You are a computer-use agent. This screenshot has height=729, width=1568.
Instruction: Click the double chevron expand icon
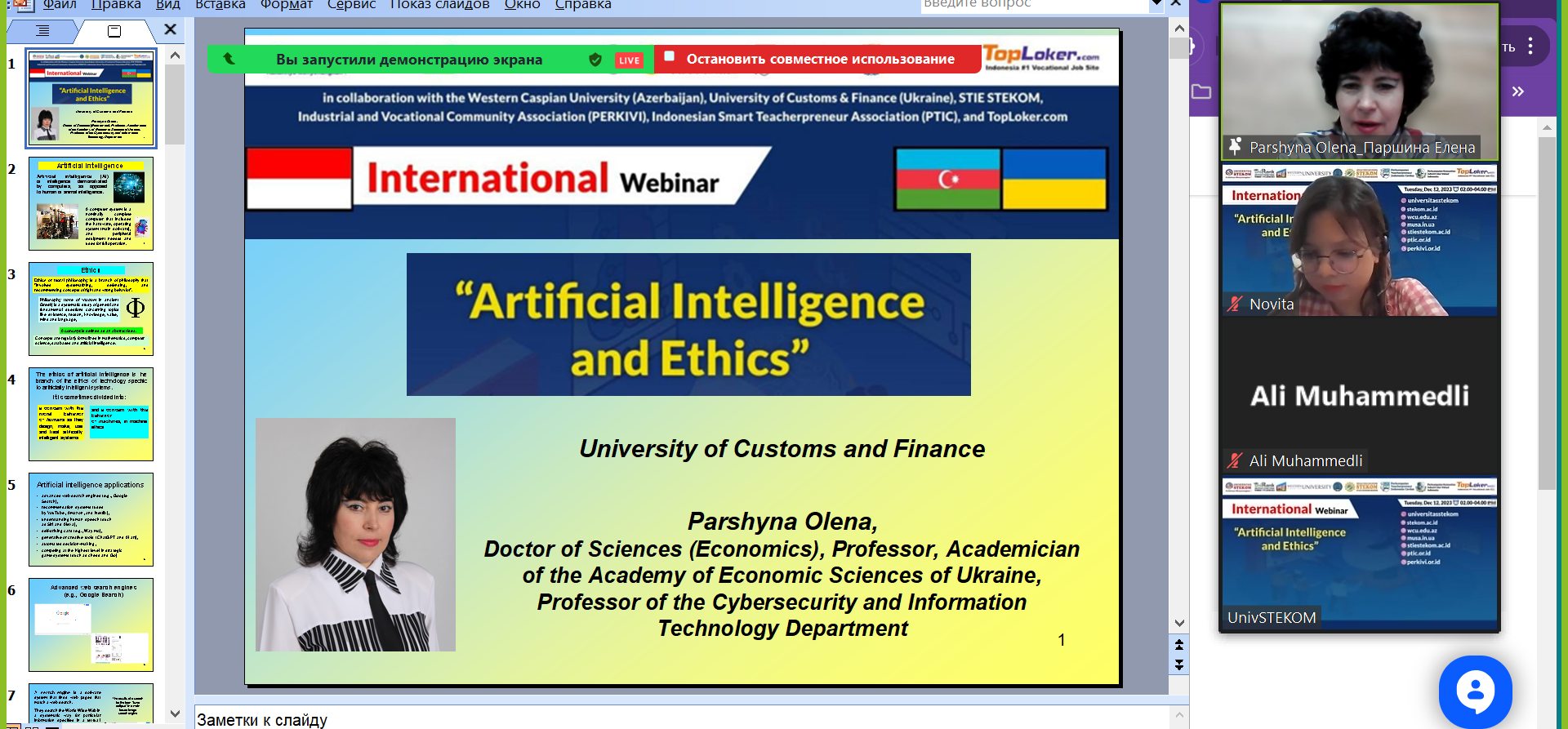[1517, 91]
